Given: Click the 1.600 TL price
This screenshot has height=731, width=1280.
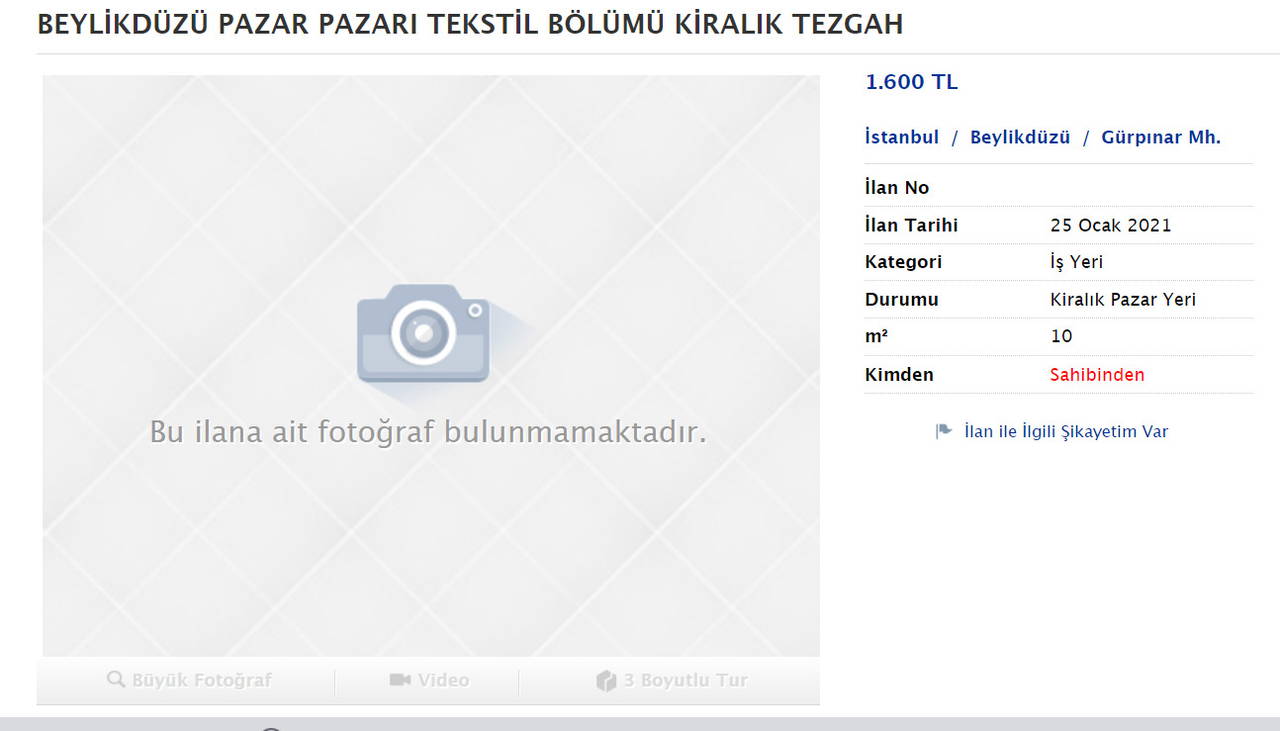Looking at the screenshot, I should pyautogui.click(x=911, y=83).
